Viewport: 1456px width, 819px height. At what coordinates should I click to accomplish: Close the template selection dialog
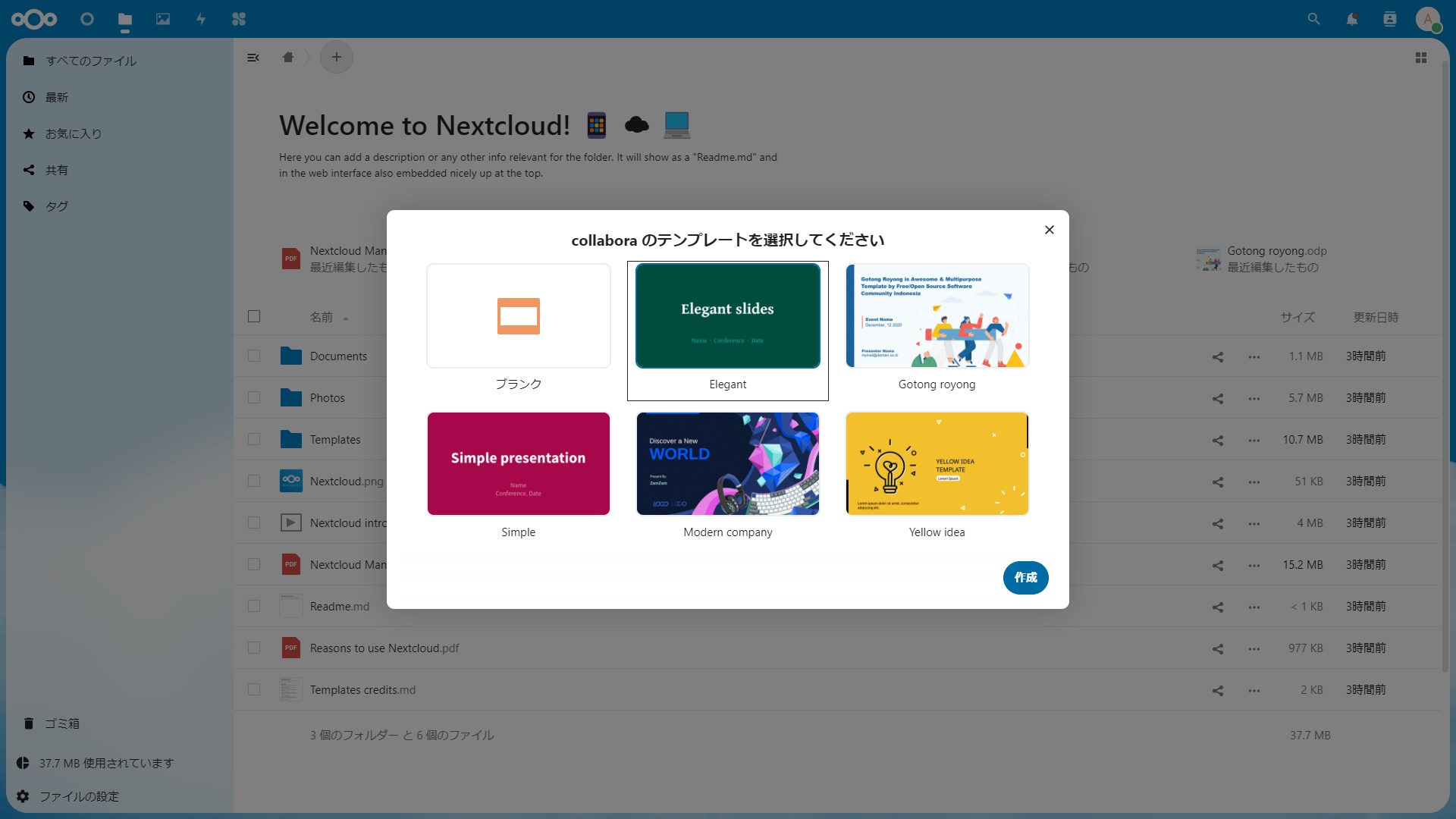(1049, 230)
